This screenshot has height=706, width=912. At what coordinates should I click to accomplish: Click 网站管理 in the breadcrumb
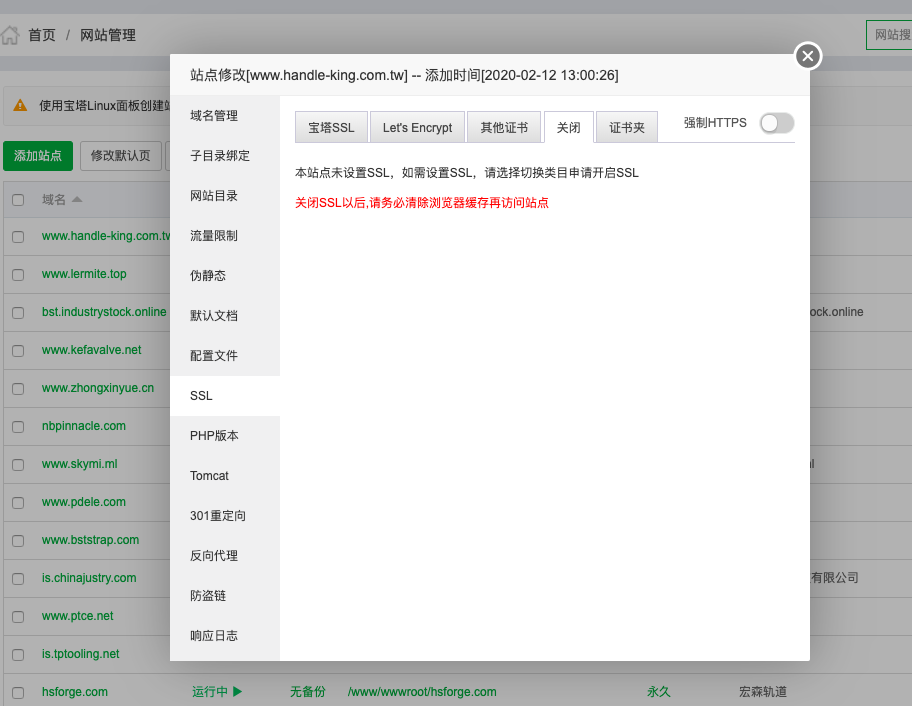point(108,36)
